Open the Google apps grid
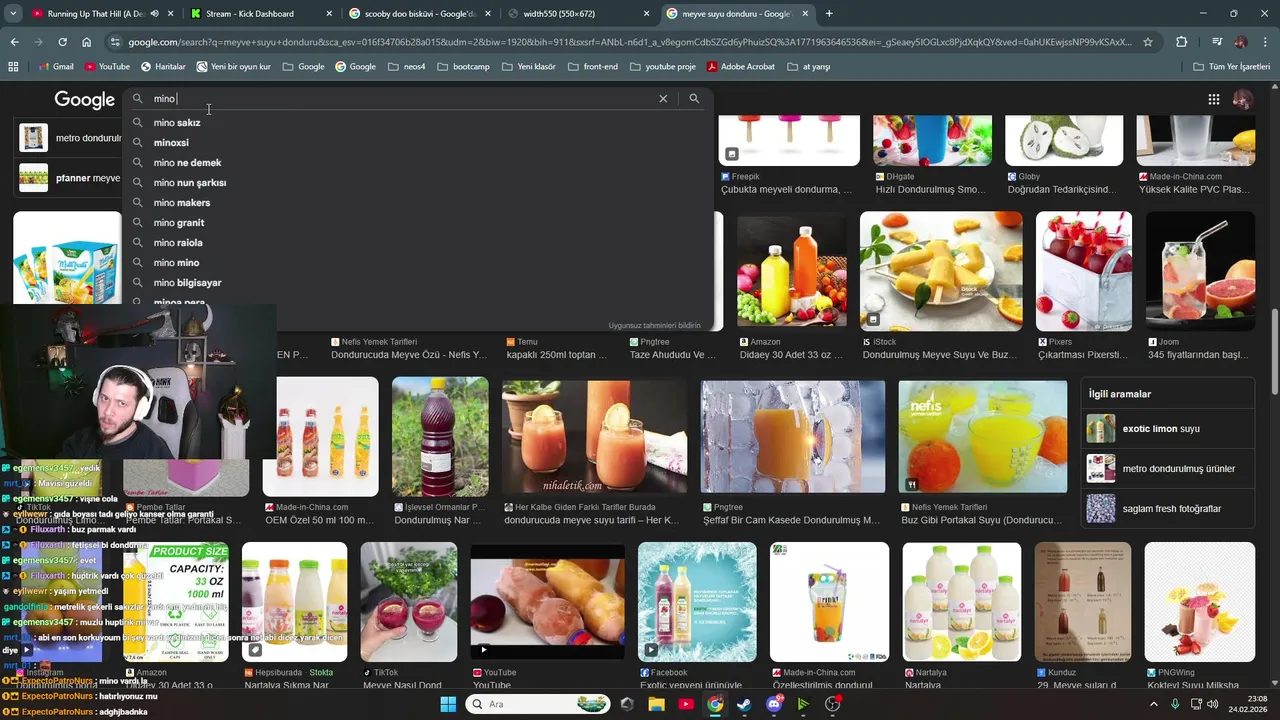Image resolution: width=1280 pixels, height=720 pixels. tap(1213, 99)
